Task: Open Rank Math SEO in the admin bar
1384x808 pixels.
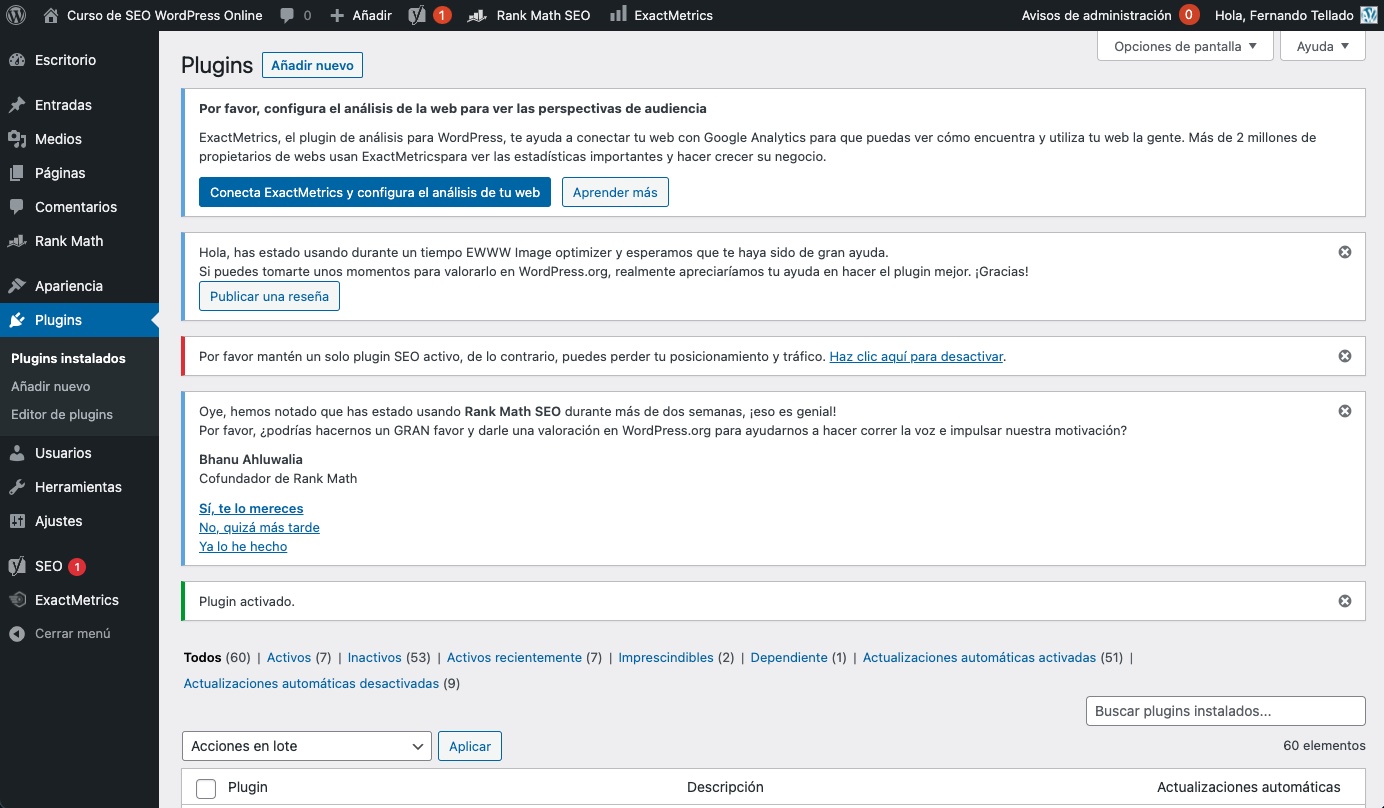Action: coord(530,15)
